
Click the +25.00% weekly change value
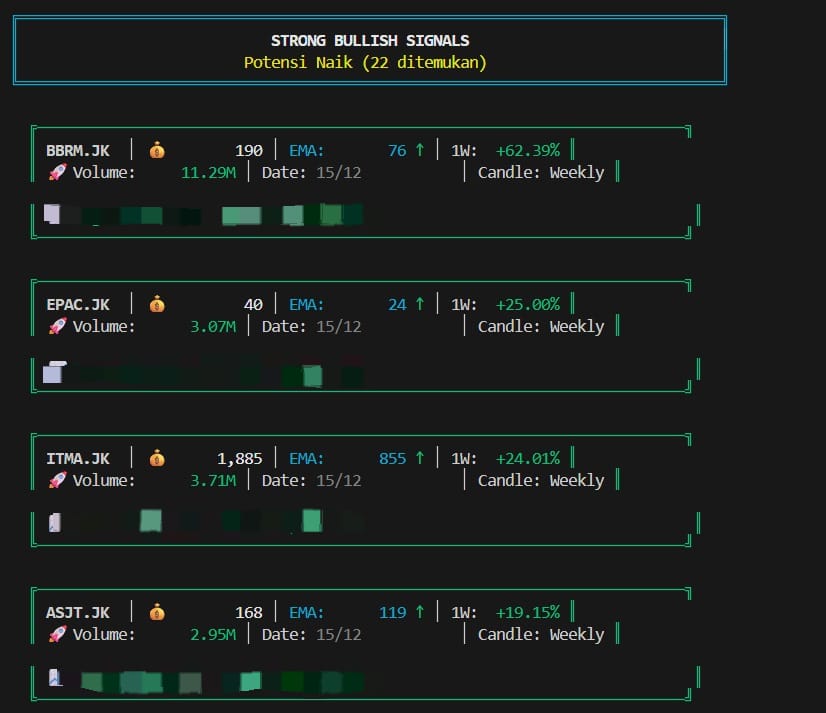click(528, 304)
